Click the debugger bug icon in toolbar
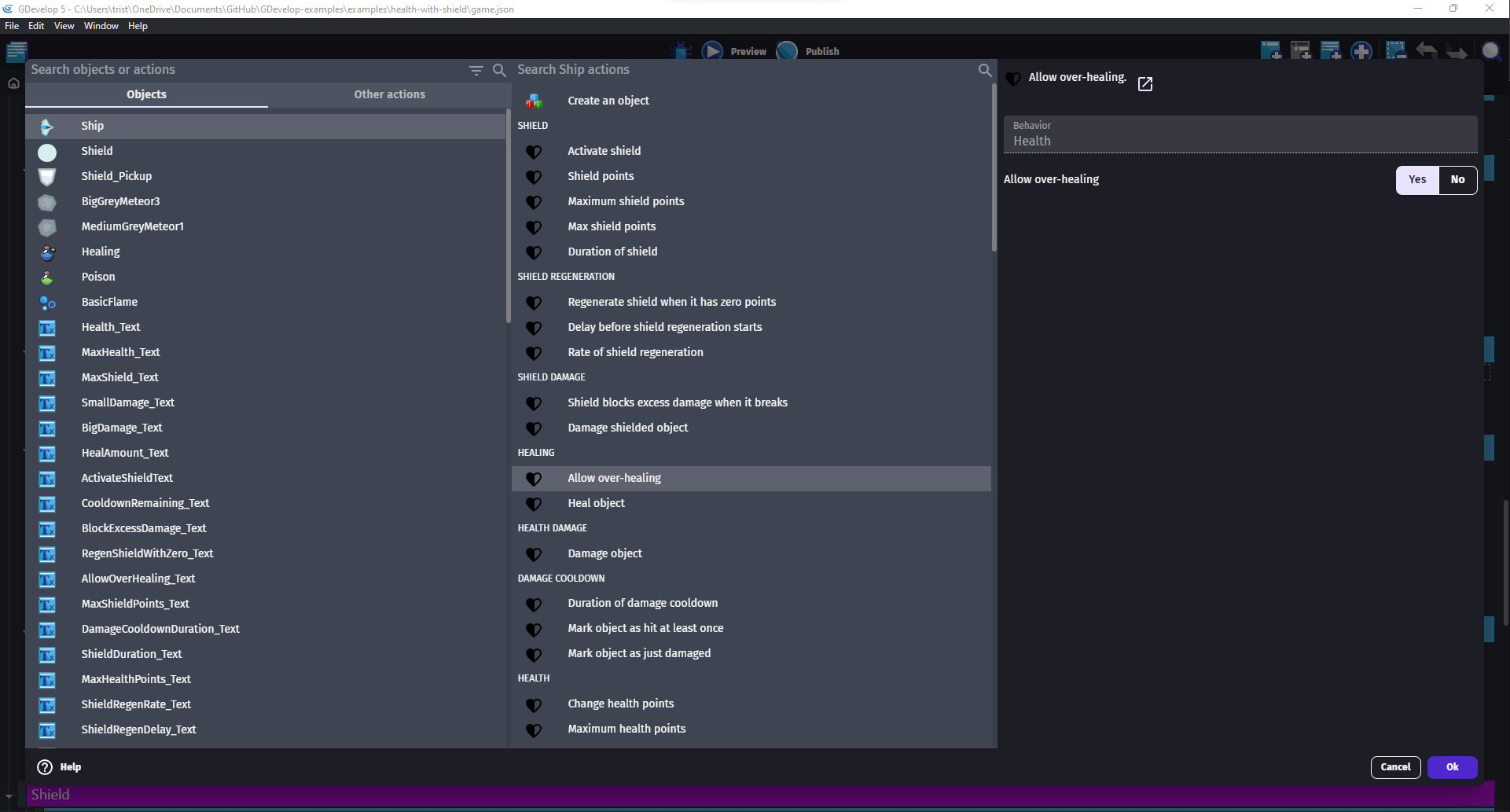Image resolution: width=1510 pixels, height=812 pixels. point(681,51)
